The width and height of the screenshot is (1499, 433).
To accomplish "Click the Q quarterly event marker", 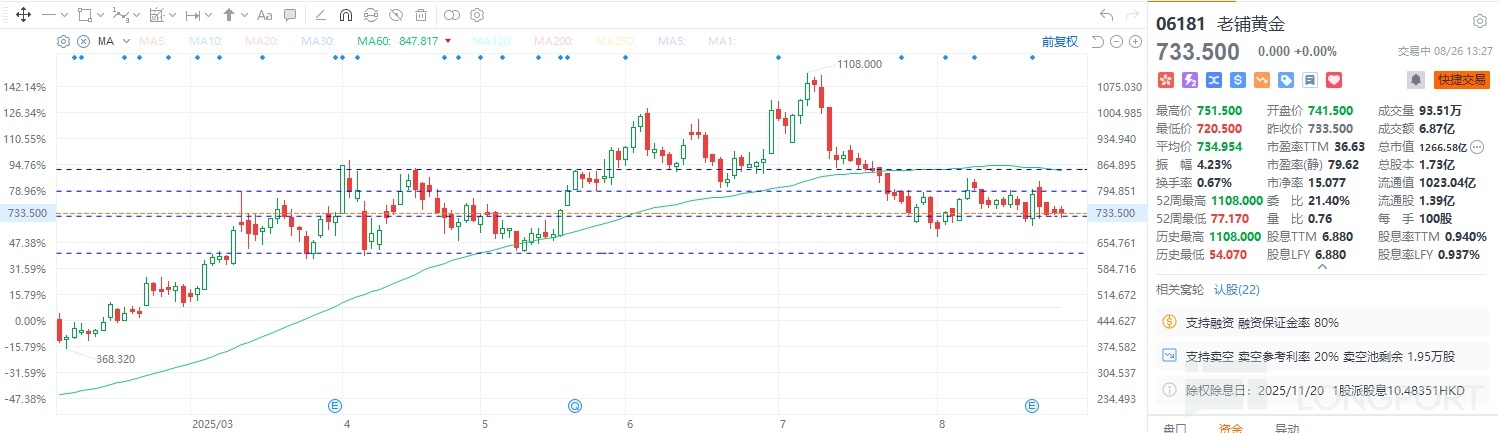I will [x=574, y=405].
